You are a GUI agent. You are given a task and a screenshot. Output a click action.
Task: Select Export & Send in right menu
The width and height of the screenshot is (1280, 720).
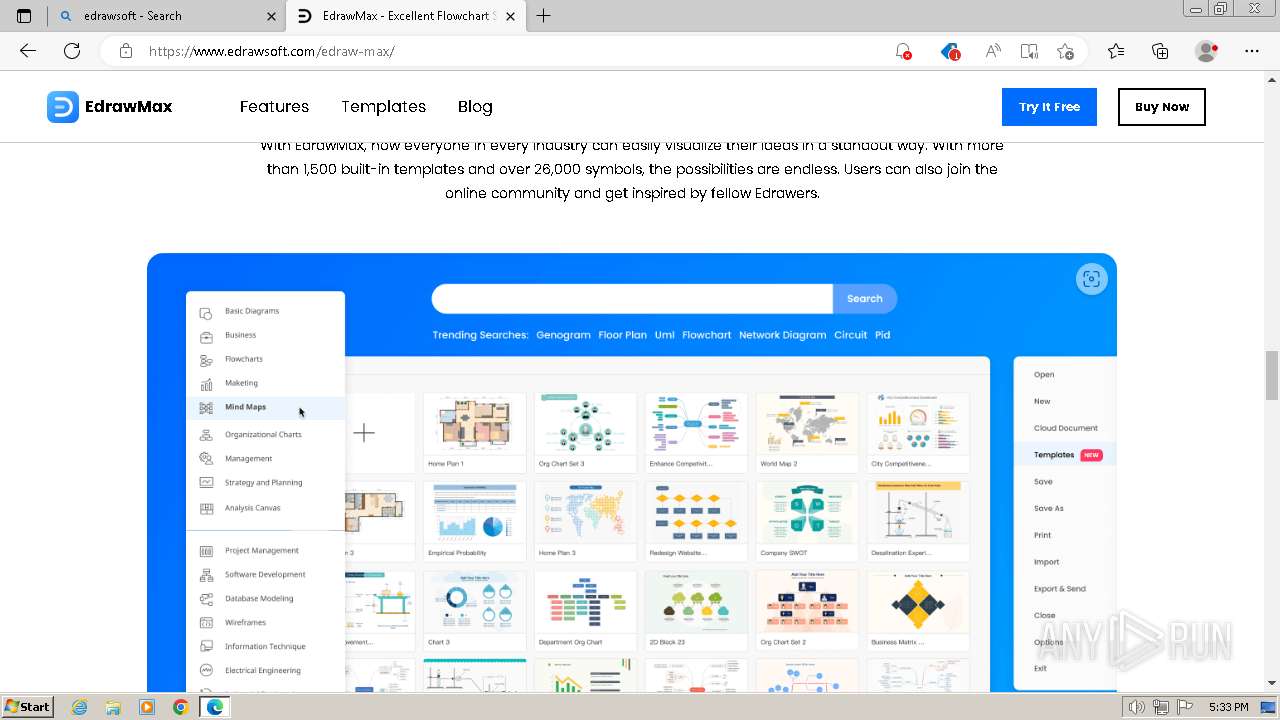pos(1060,589)
